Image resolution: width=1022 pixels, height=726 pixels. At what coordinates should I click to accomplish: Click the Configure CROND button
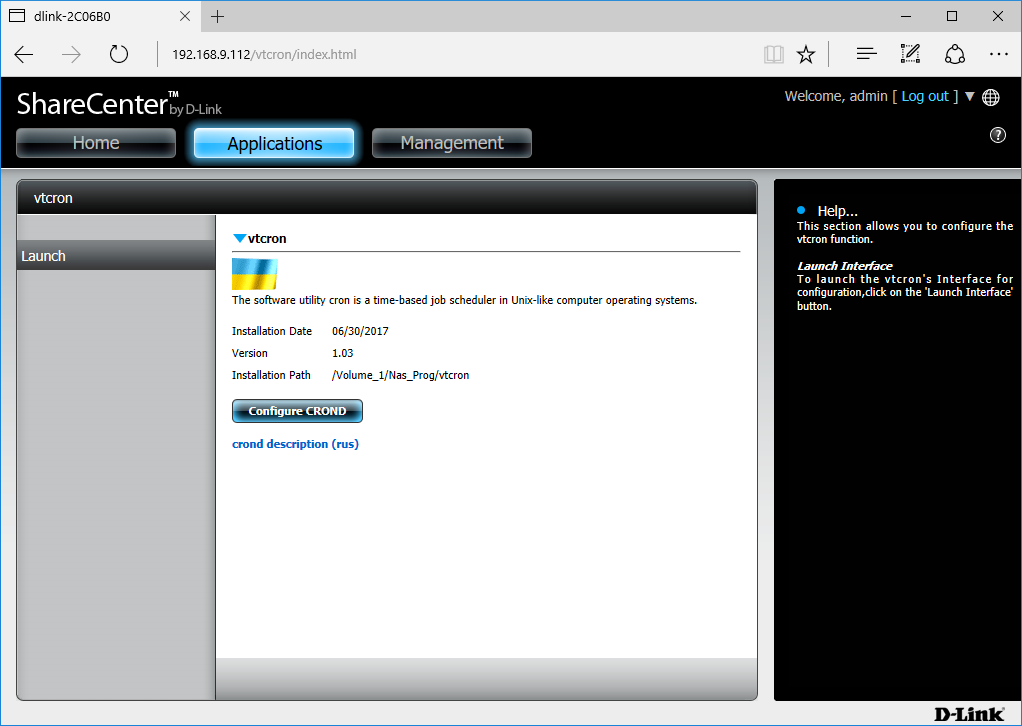point(297,411)
